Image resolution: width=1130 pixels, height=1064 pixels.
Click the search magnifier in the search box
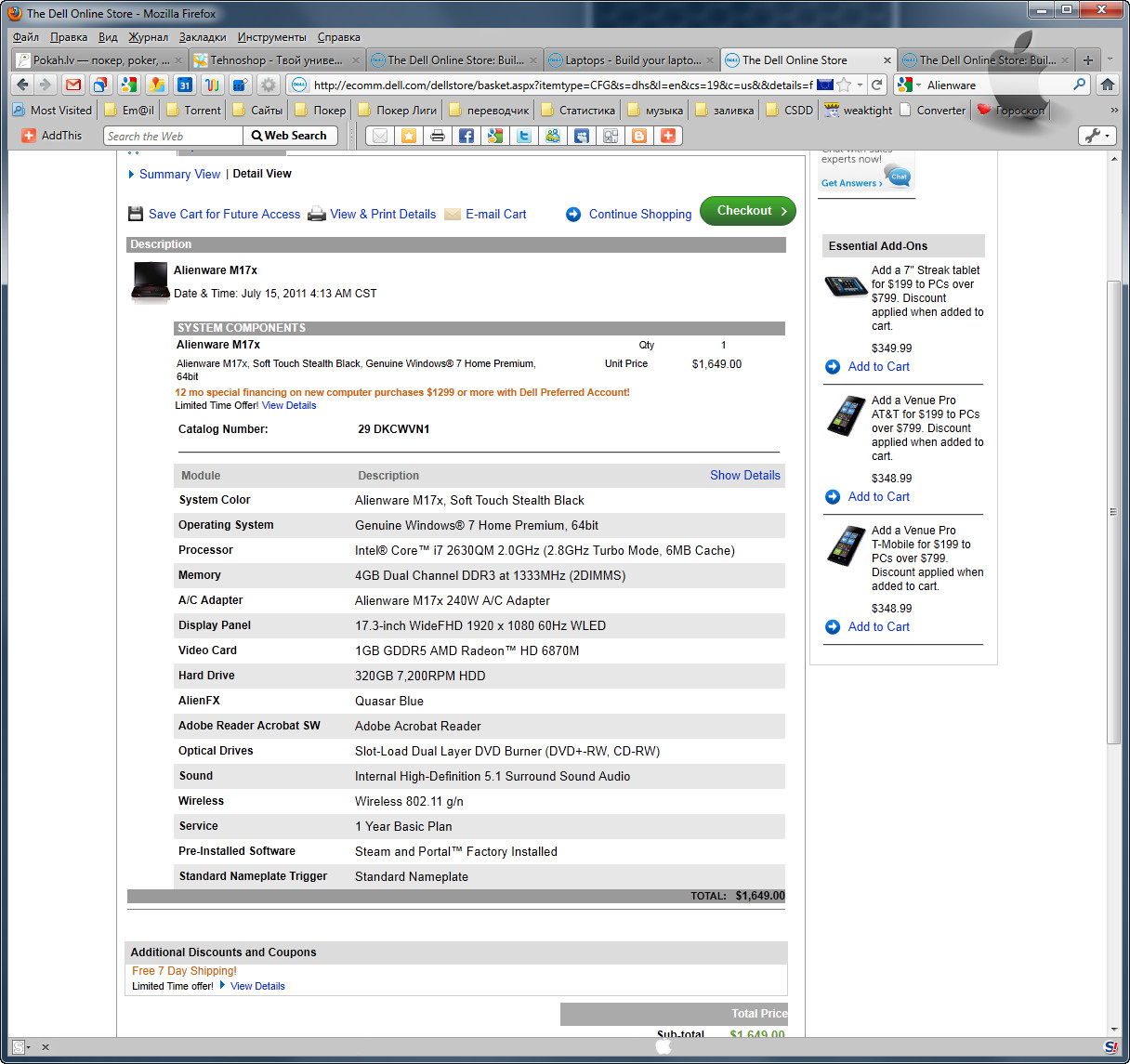pyautogui.click(x=1079, y=85)
